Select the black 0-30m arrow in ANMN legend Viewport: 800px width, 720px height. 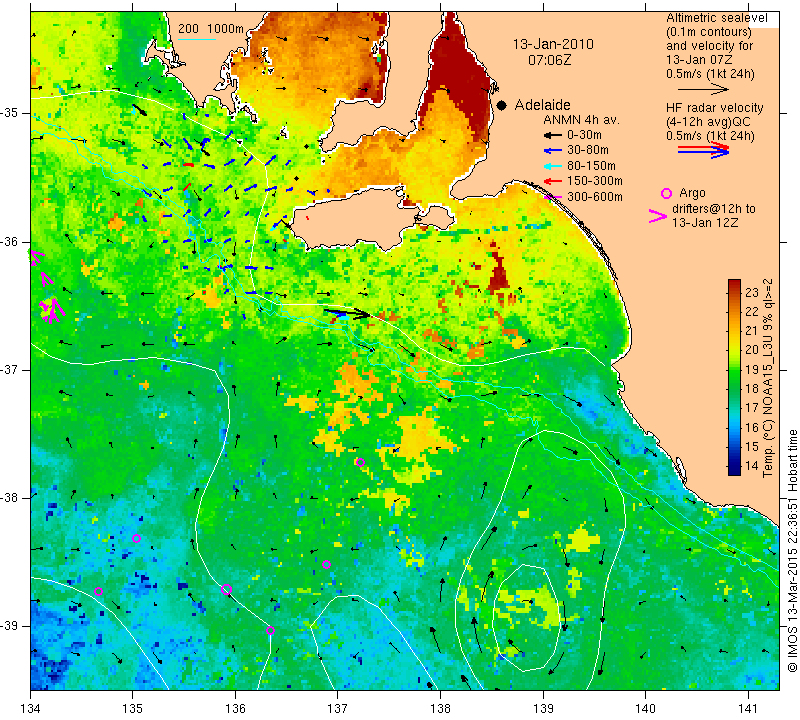(552, 135)
